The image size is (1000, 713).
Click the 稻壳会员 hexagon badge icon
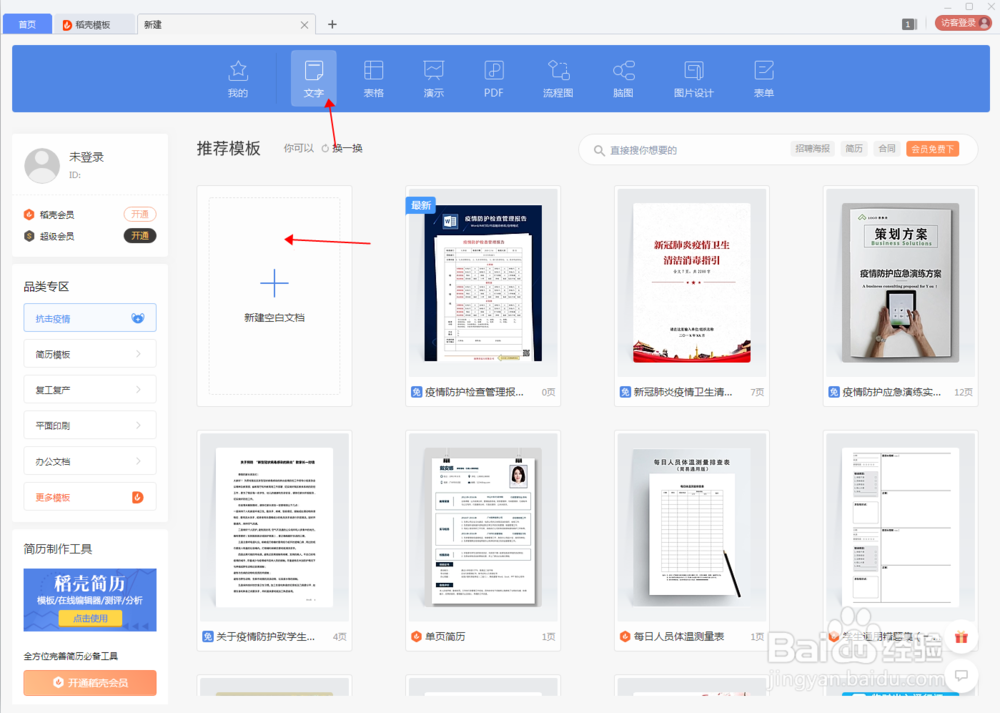click(29, 215)
